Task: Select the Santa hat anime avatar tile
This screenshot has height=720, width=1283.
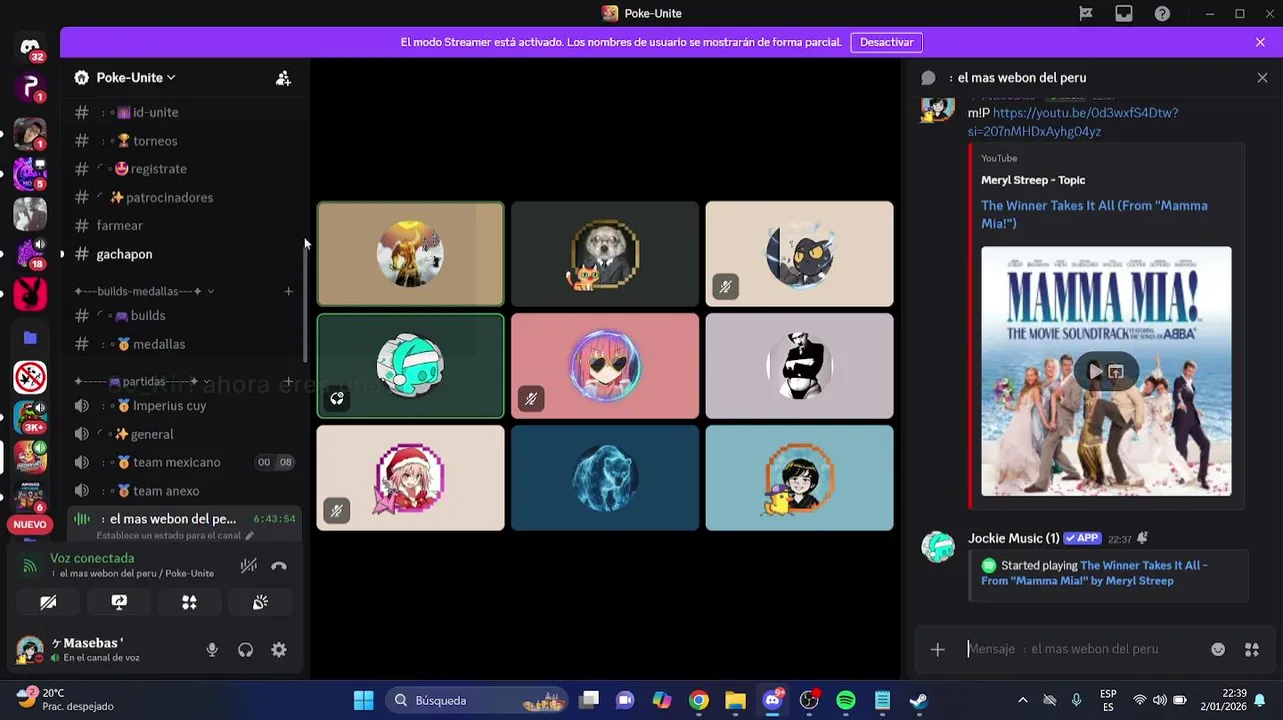Action: tap(411, 478)
